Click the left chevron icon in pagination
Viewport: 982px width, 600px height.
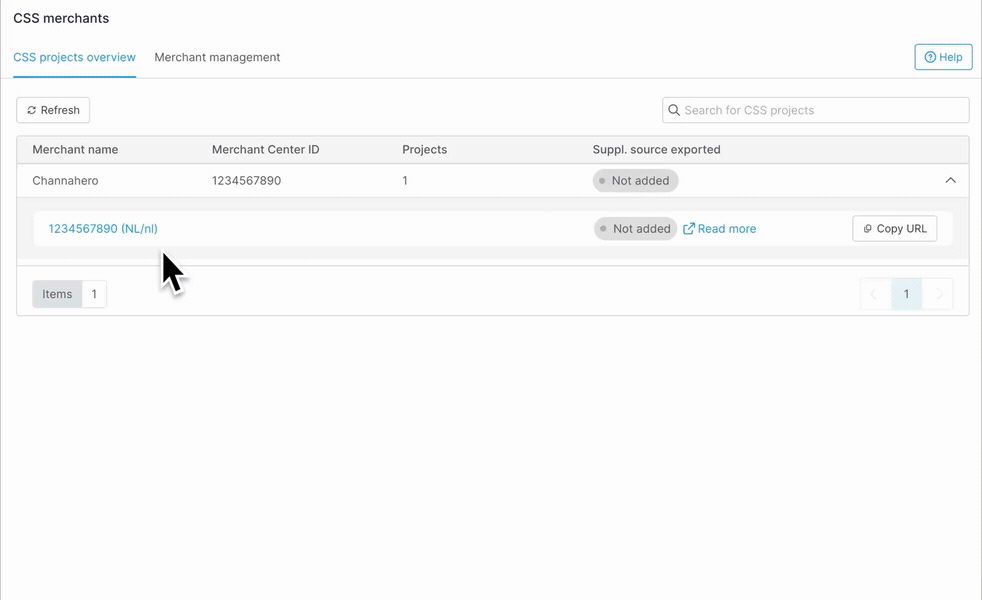tap(873, 294)
